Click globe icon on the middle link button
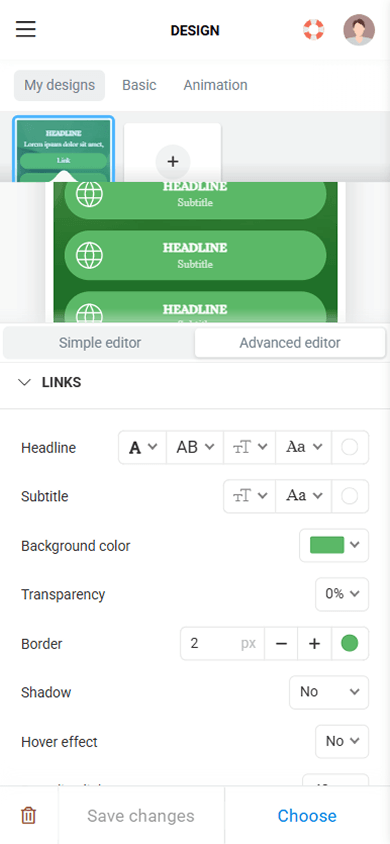Image resolution: width=390 pixels, height=844 pixels. tap(89, 255)
